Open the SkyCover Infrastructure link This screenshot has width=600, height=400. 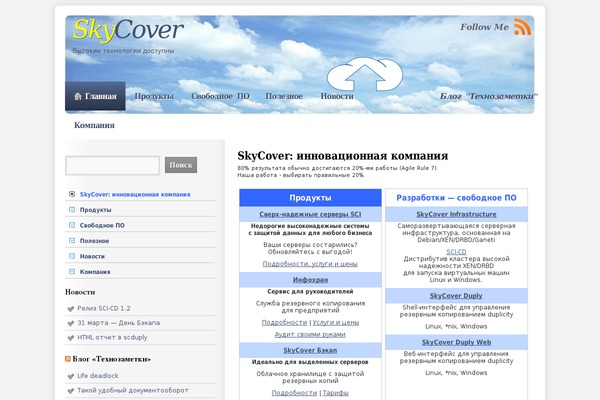456,214
